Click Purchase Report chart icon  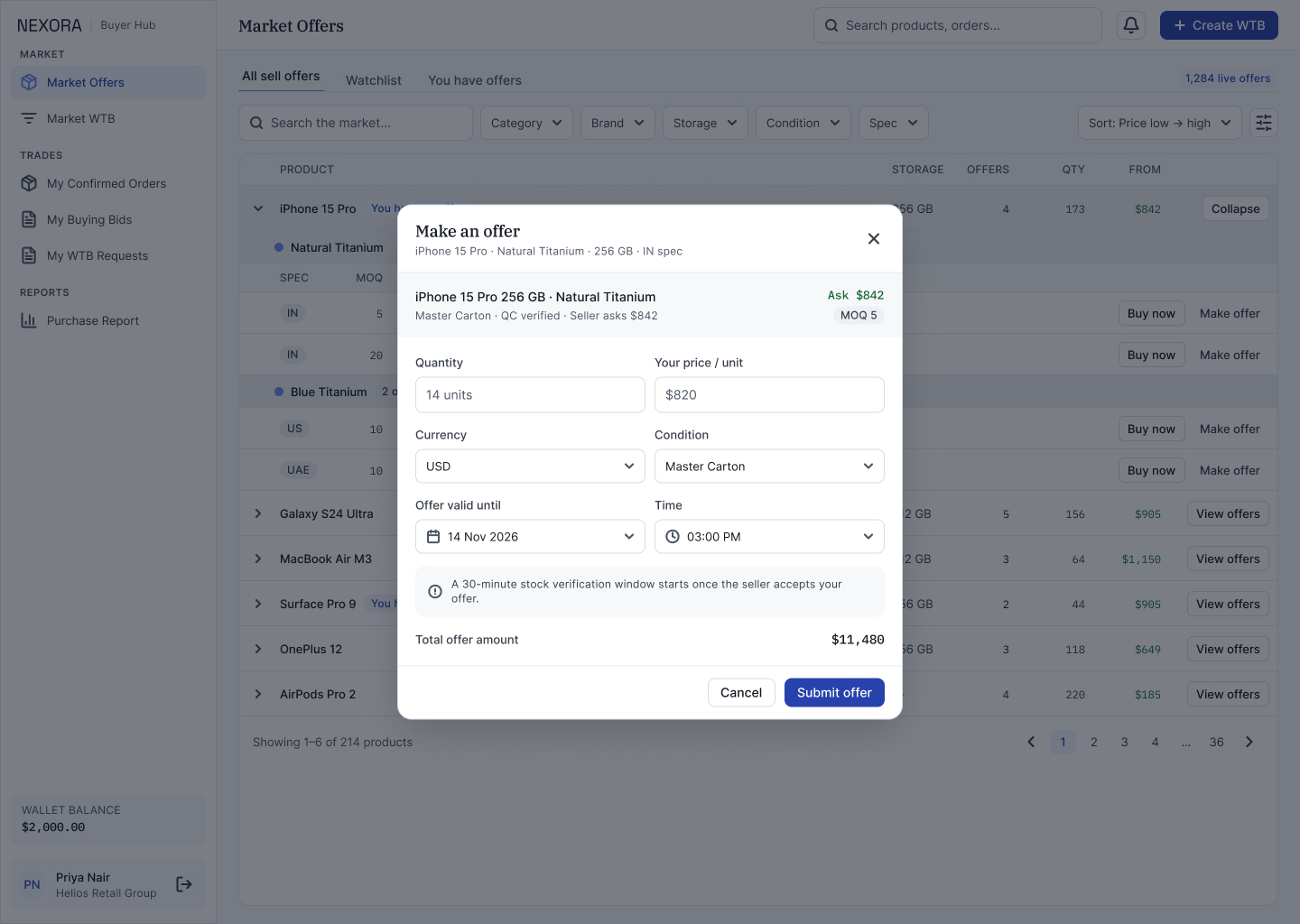click(x=29, y=320)
